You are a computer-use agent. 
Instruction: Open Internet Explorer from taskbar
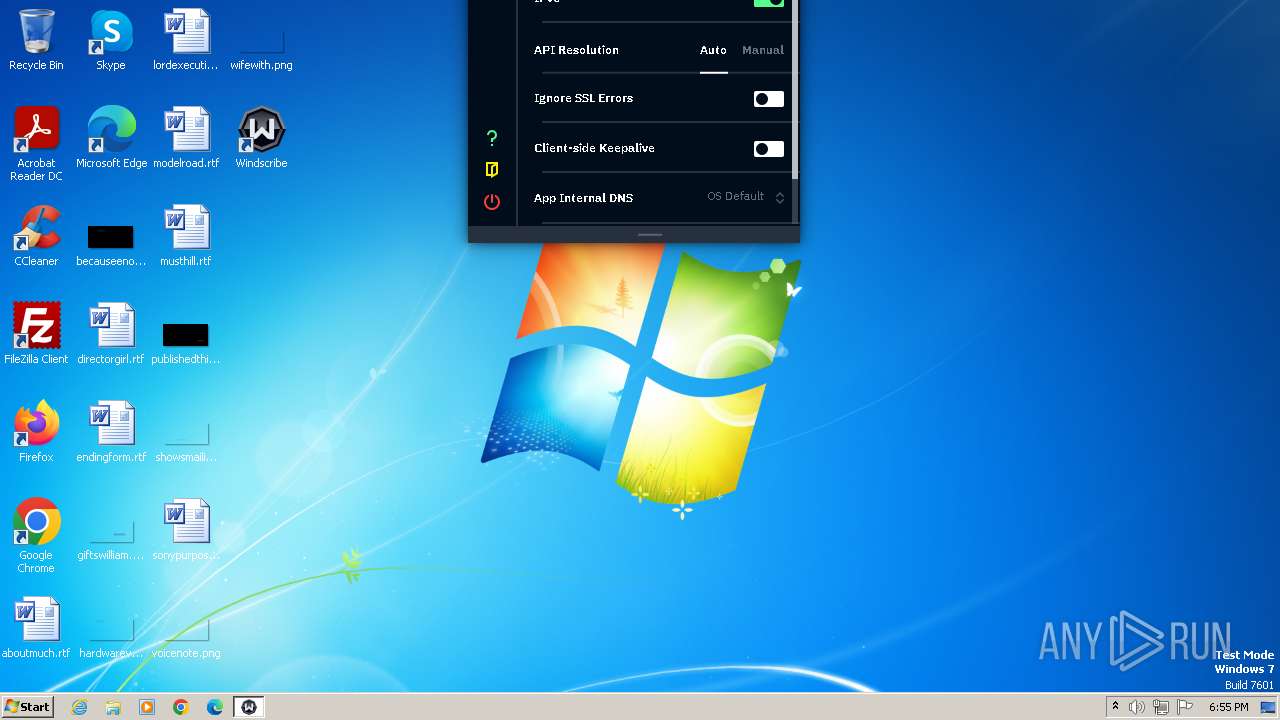[80, 707]
